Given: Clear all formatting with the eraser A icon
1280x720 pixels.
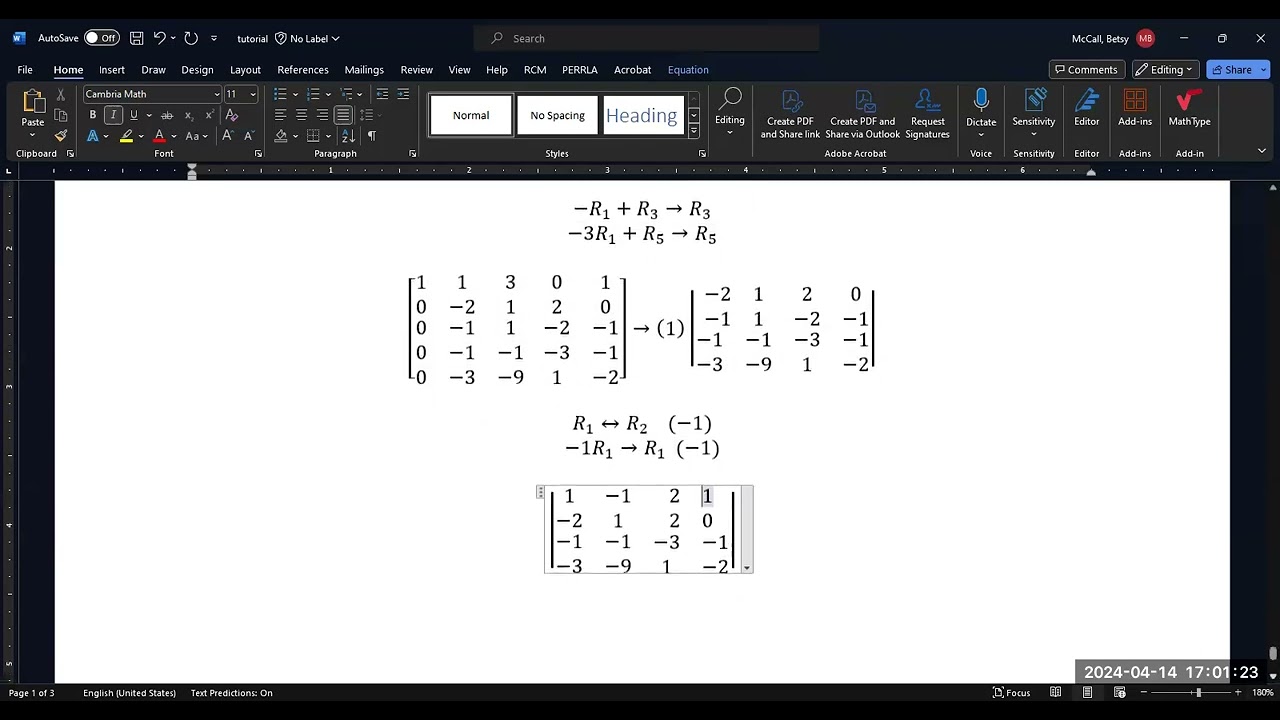Looking at the screenshot, I should point(232,115).
